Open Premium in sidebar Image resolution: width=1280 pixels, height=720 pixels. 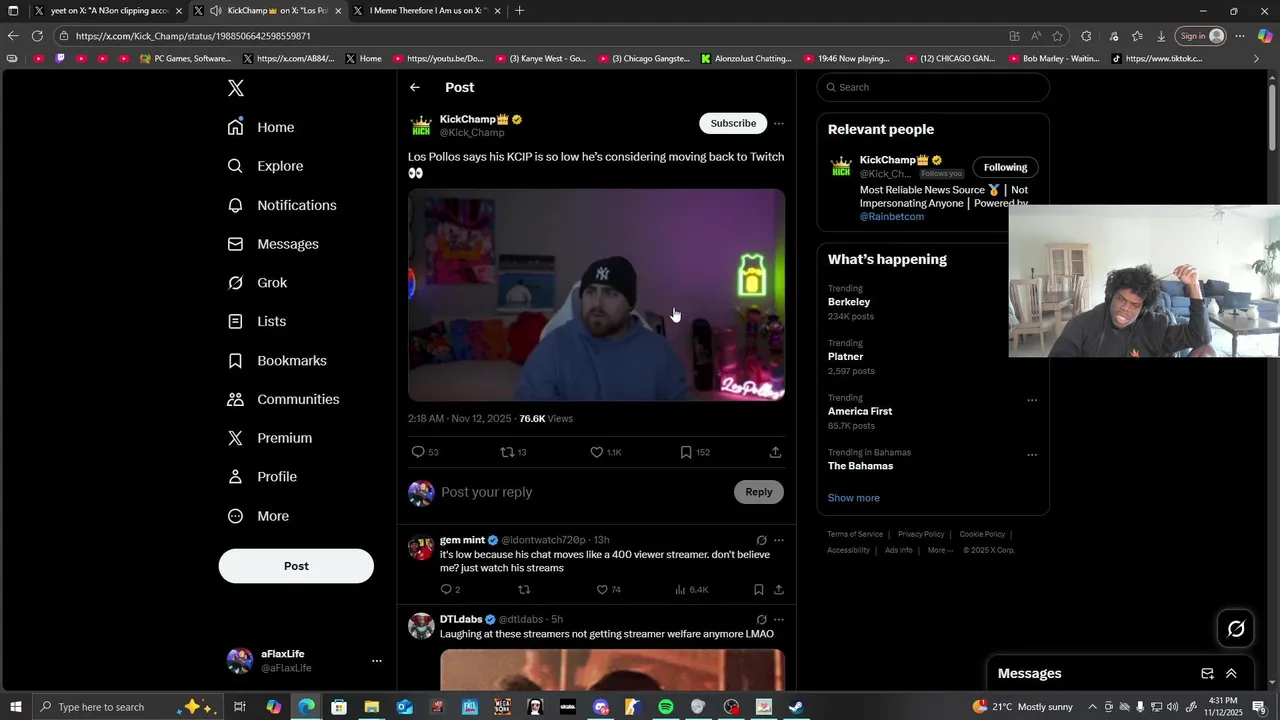click(x=270, y=438)
